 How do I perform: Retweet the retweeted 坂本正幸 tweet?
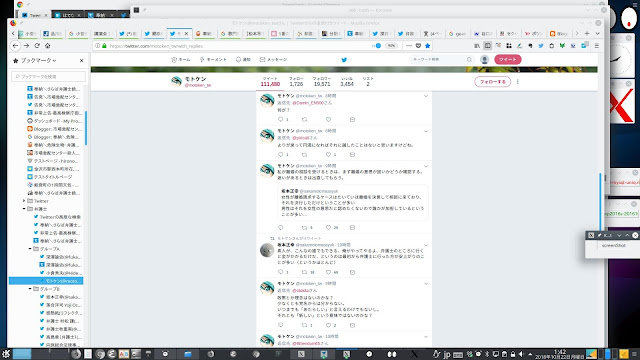tap(304, 272)
